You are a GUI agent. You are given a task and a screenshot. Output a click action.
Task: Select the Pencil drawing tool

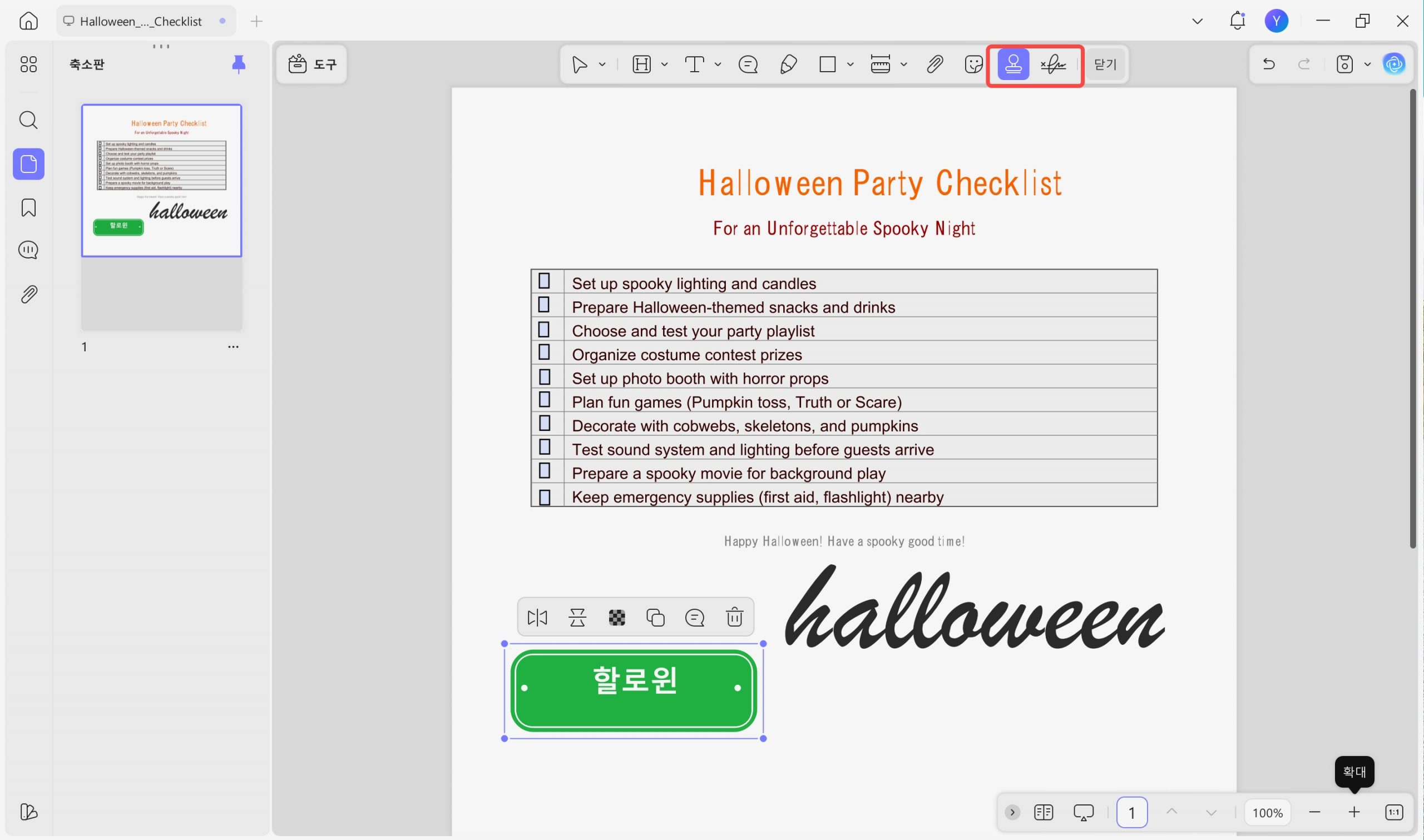pyautogui.click(x=788, y=64)
